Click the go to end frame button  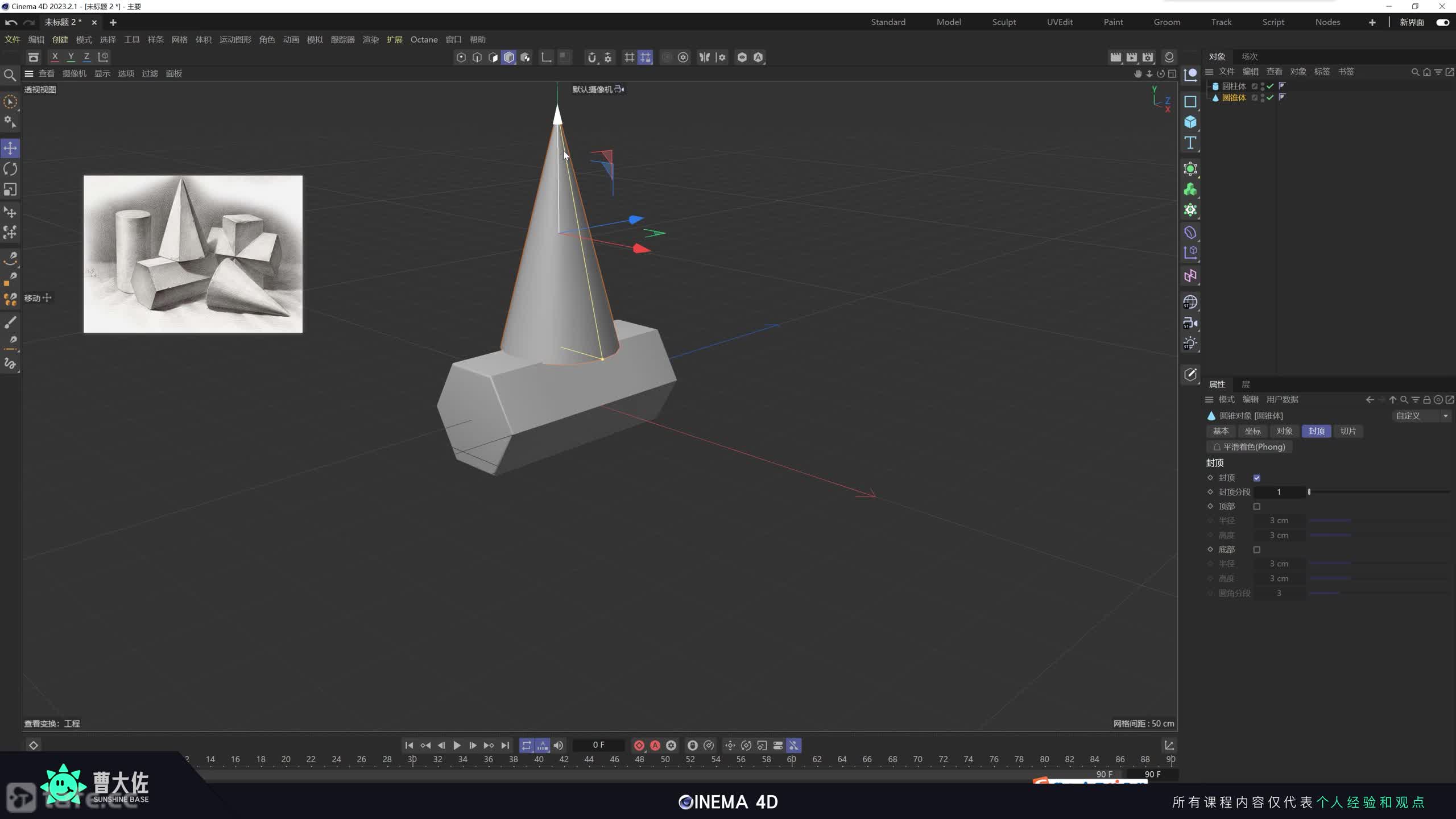click(x=505, y=745)
